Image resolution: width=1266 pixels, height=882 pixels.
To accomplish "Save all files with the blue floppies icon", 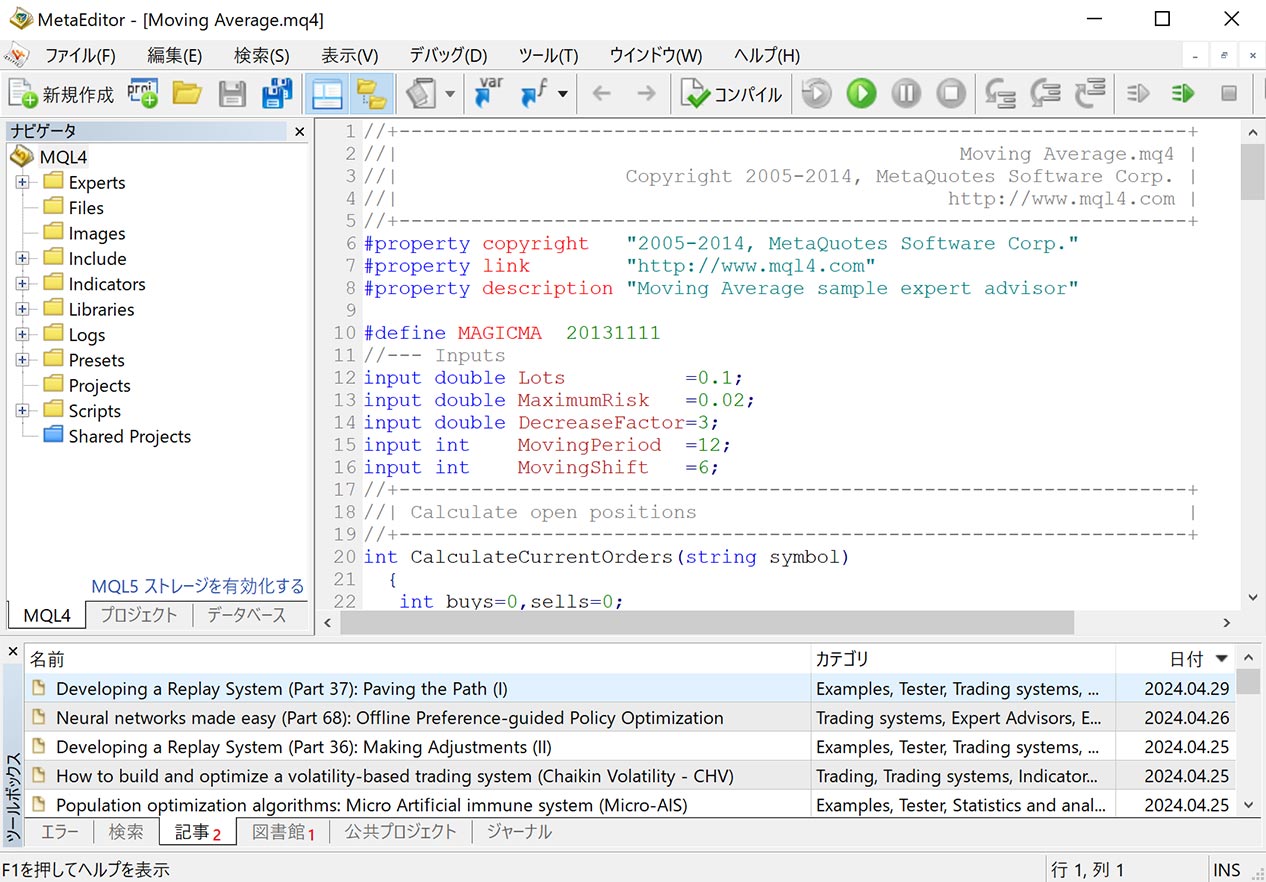I will (277, 94).
